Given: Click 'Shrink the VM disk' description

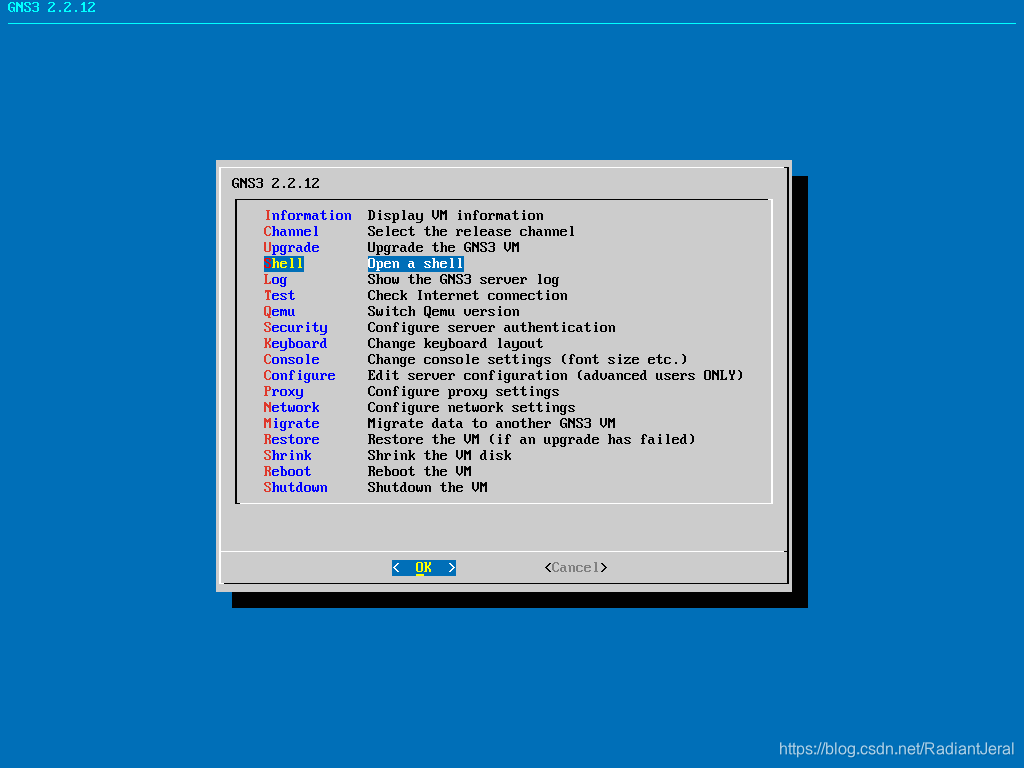Looking at the screenshot, I should pyautogui.click(x=440, y=456).
